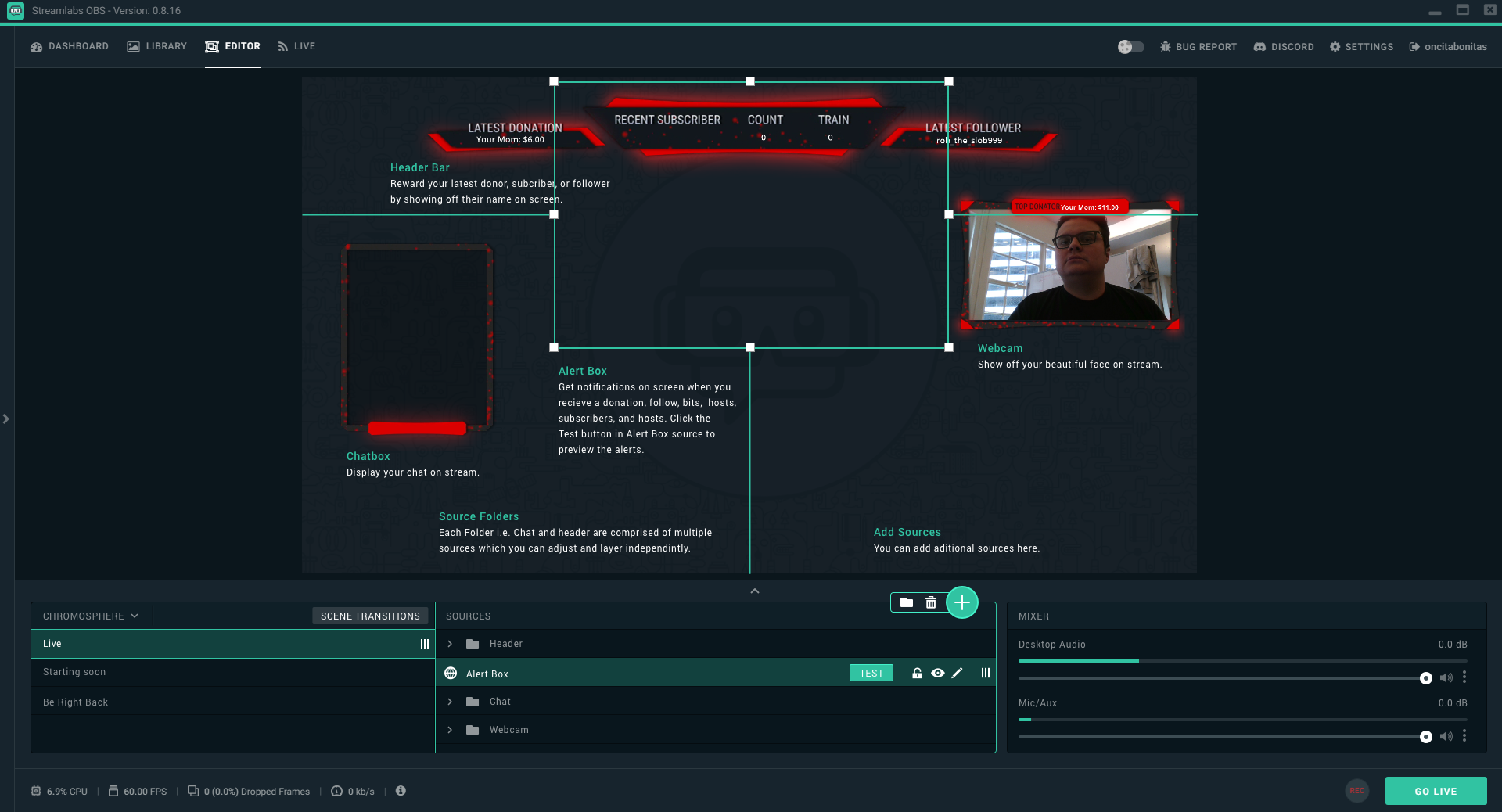Click the webcam preview in canvas
Image resolution: width=1502 pixels, height=812 pixels.
click(1070, 266)
